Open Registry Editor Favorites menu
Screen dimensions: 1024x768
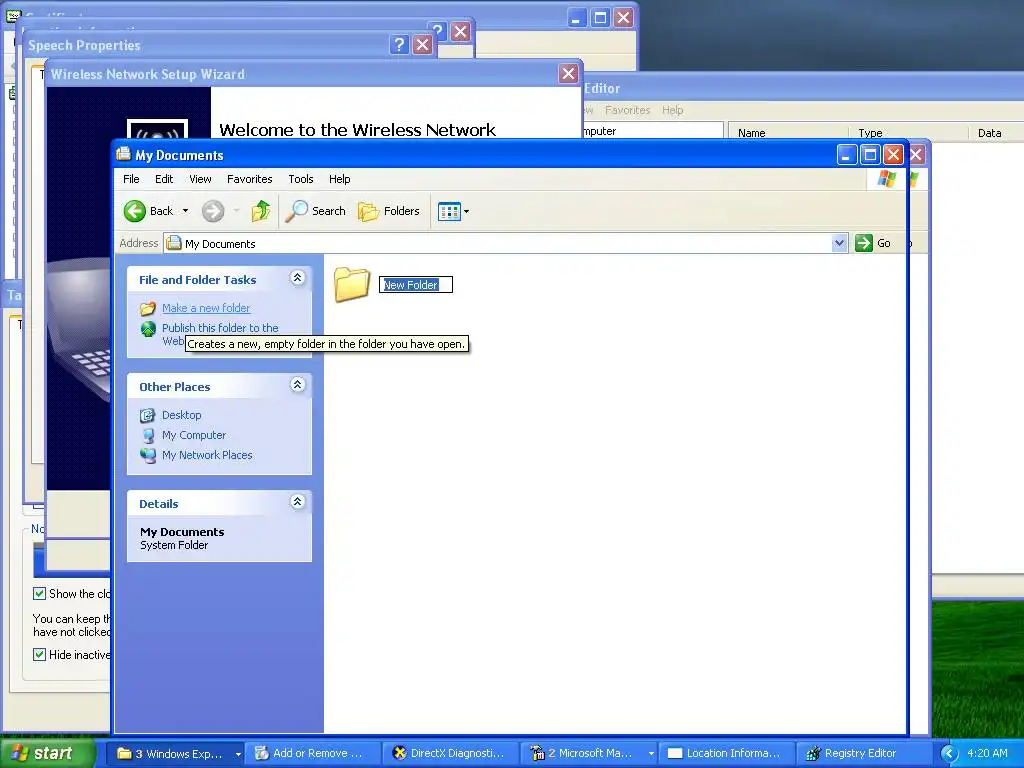tap(628, 110)
